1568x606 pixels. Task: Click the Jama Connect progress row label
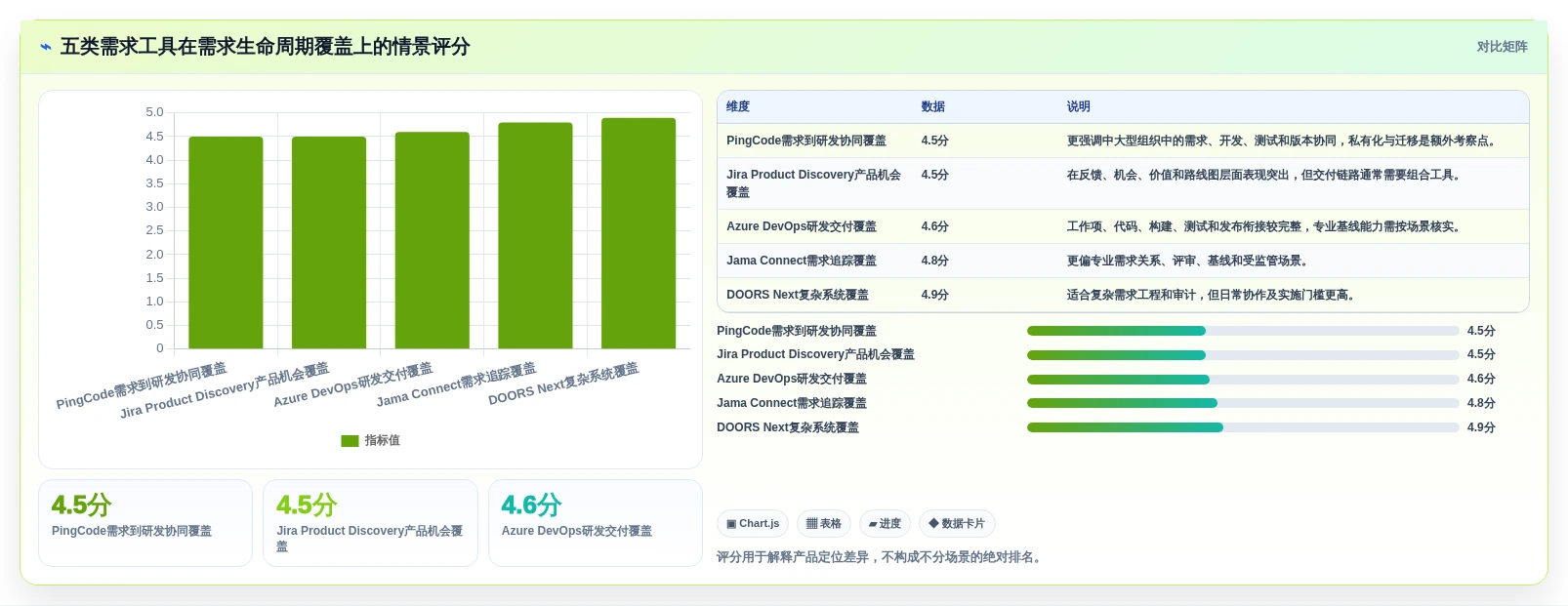tap(792, 404)
